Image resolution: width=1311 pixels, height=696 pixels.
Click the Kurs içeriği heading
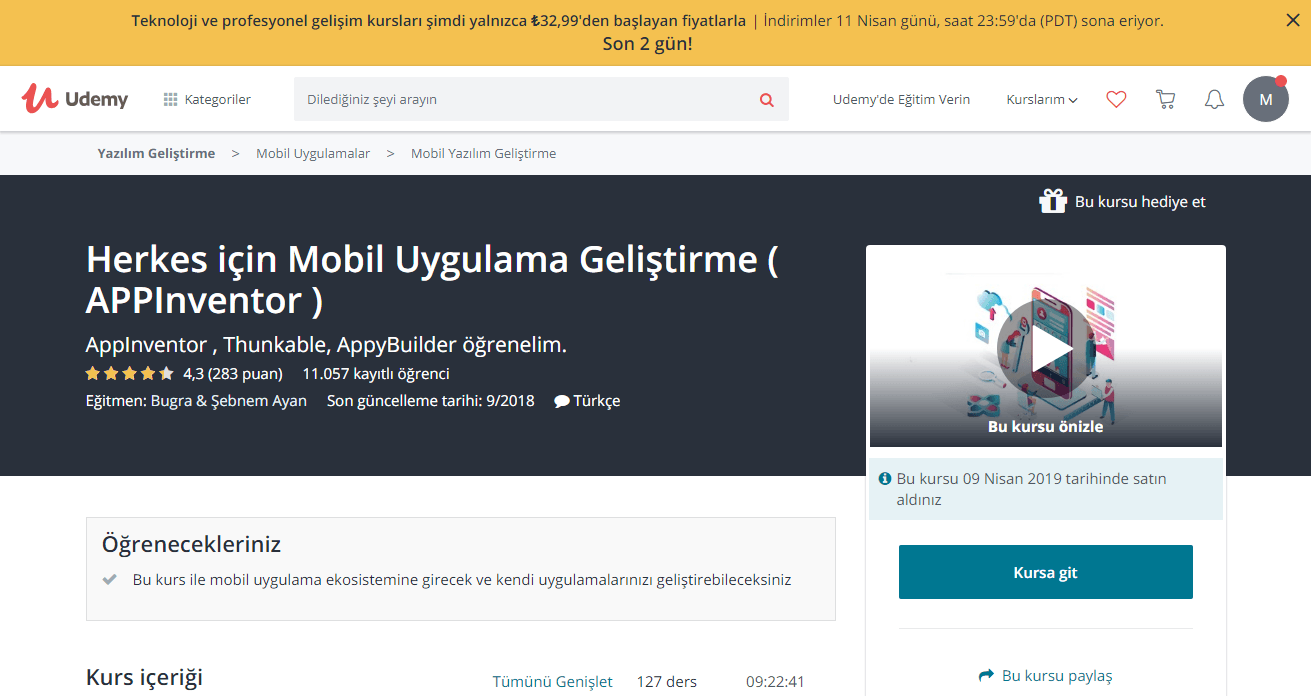point(144,677)
